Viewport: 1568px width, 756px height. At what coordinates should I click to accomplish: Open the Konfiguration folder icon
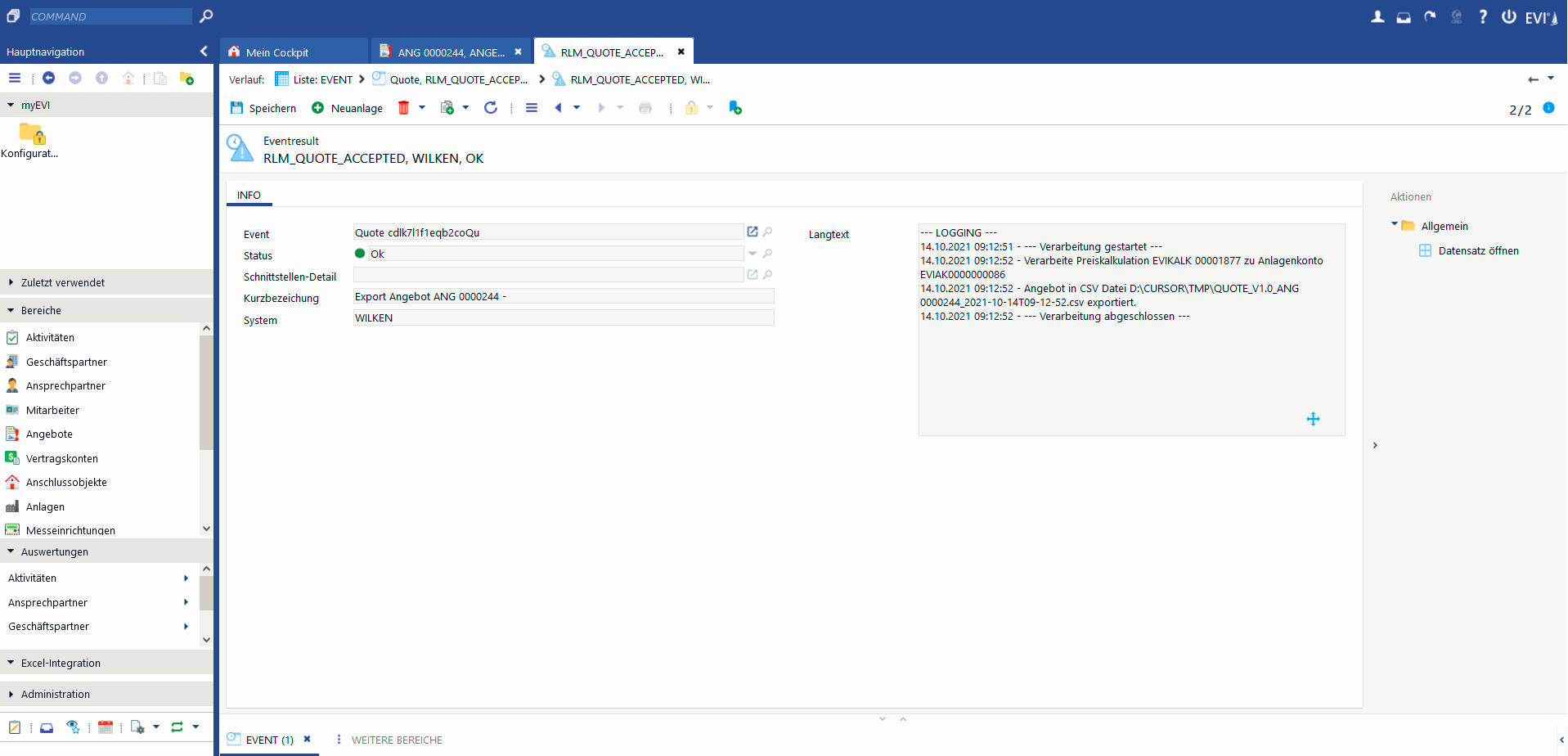[x=32, y=133]
